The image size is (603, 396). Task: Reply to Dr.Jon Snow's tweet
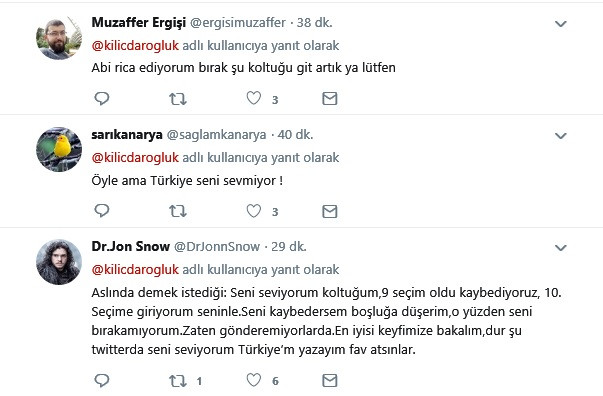pyautogui.click(x=102, y=380)
